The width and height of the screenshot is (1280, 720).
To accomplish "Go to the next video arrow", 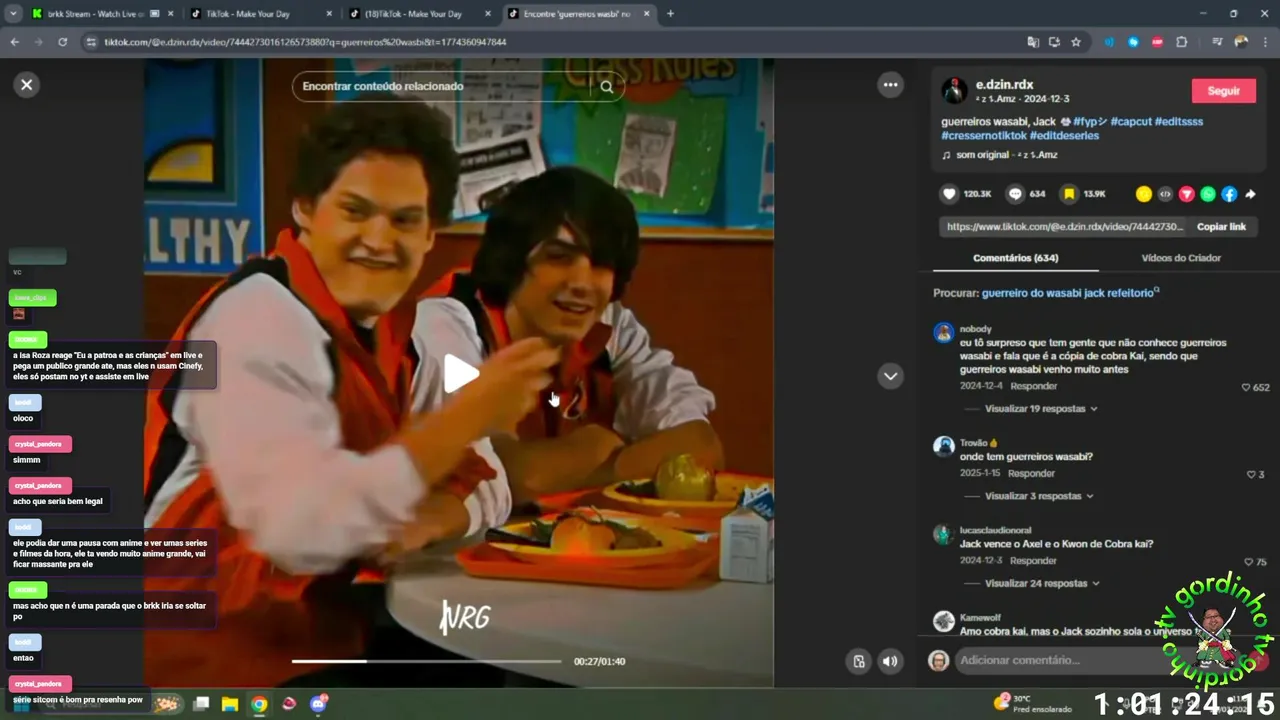I will coord(890,376).
